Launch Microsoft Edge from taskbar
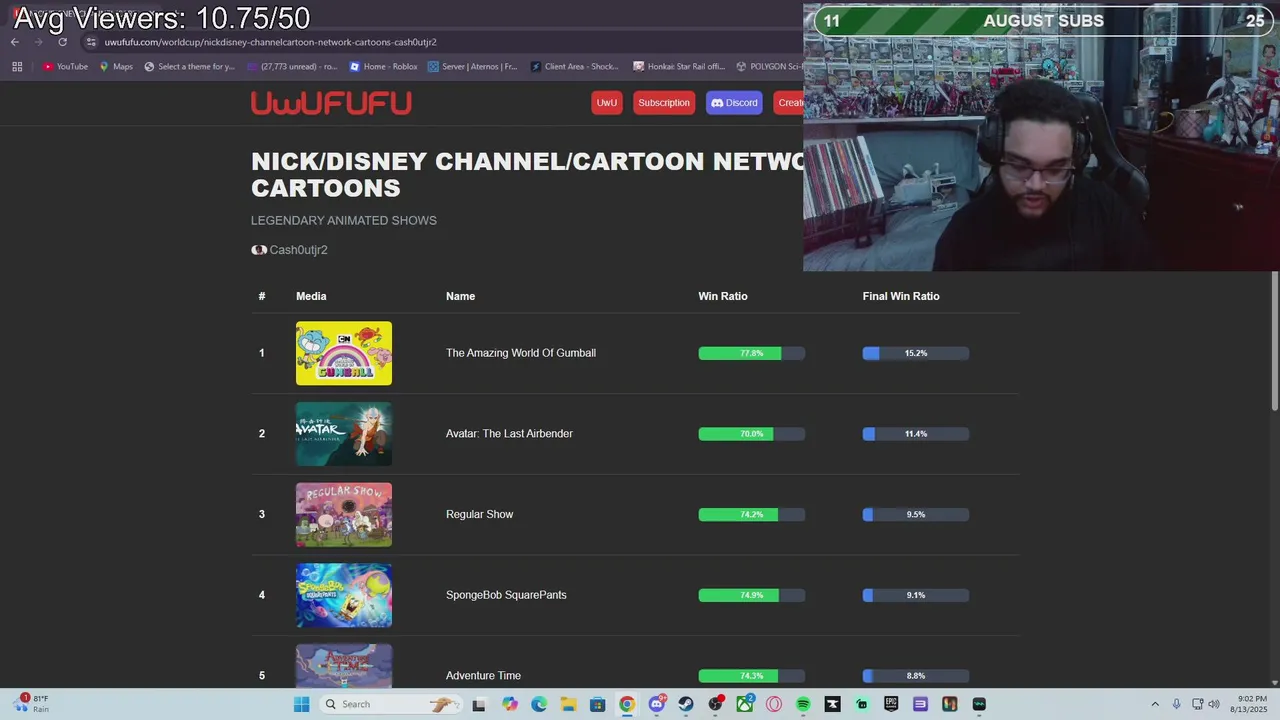Image resolution: width=1280 pixels, height=720 pixels. tap(539, 704)
